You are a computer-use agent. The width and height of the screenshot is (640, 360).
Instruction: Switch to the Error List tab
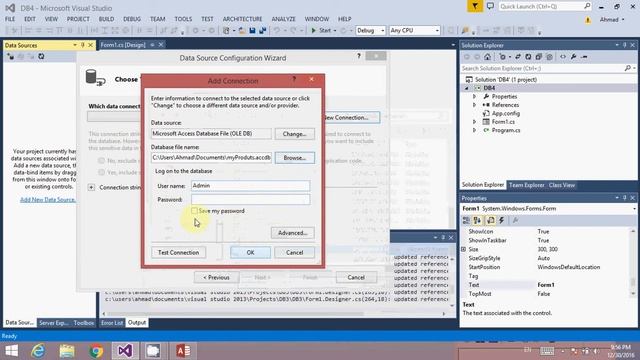tap(112, 322)
